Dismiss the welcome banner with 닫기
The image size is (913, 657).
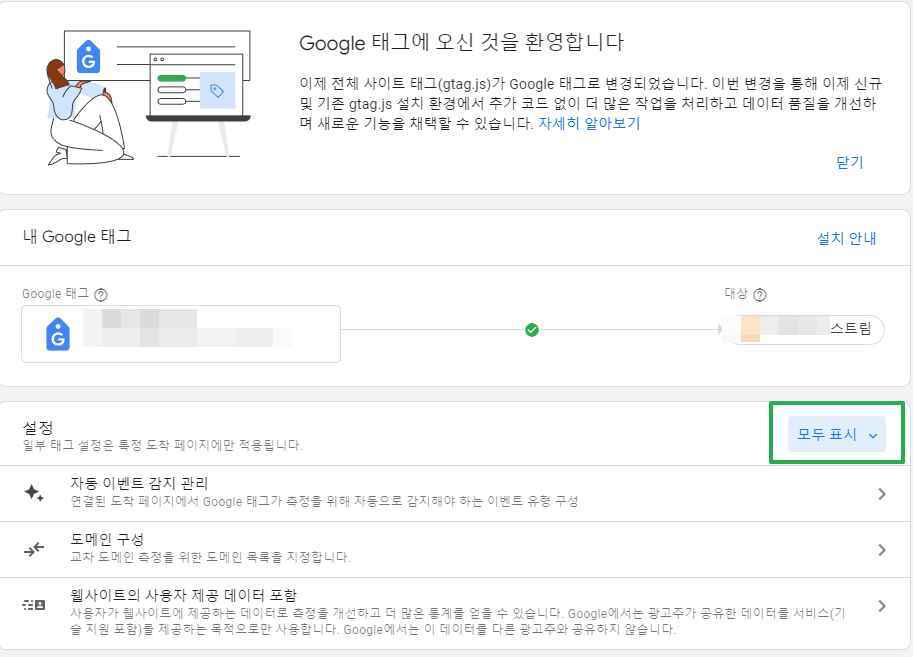click(850, 163)
